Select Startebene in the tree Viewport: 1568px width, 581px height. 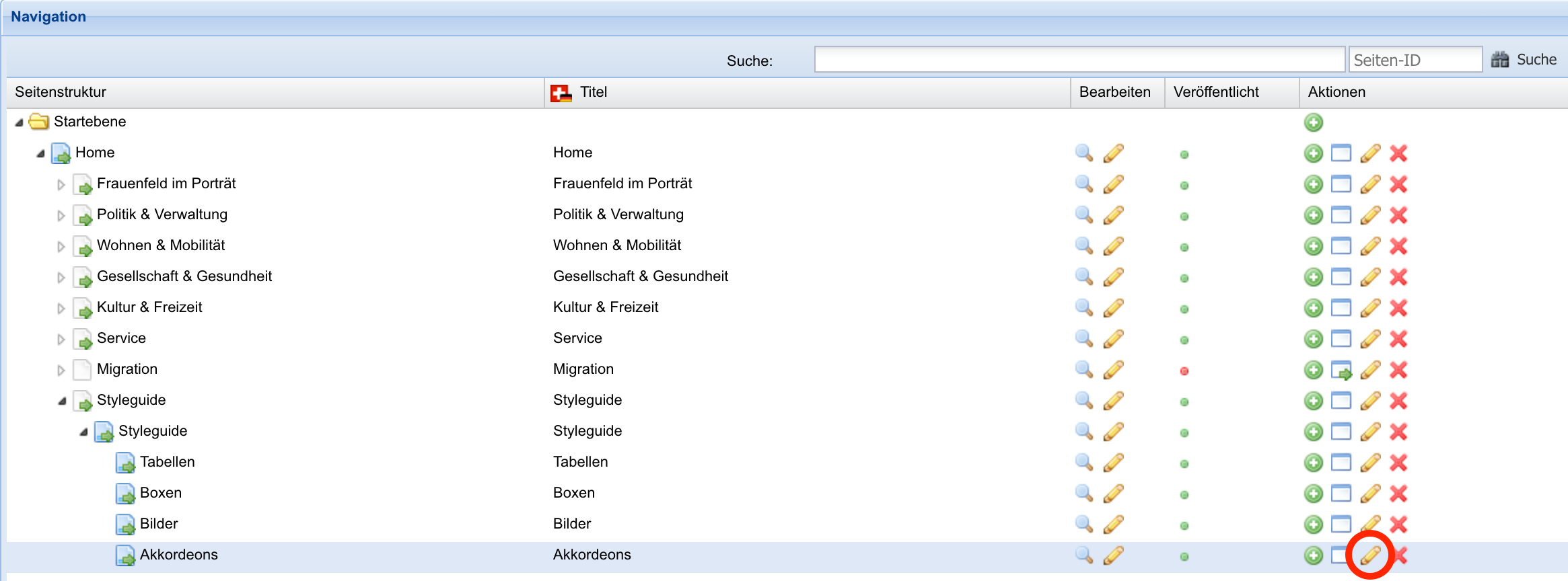coord(90,122)
